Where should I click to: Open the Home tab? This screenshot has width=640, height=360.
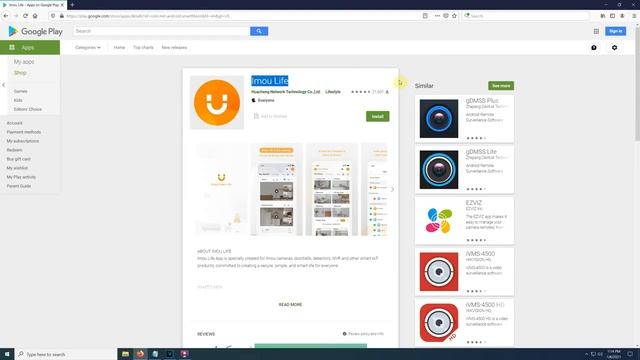point(119,48)
